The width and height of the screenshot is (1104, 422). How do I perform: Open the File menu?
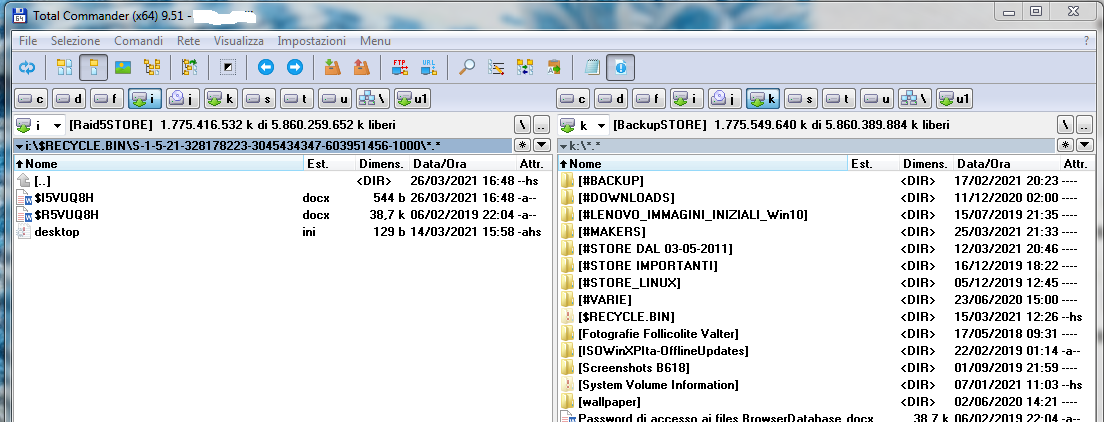click(28, 41)
